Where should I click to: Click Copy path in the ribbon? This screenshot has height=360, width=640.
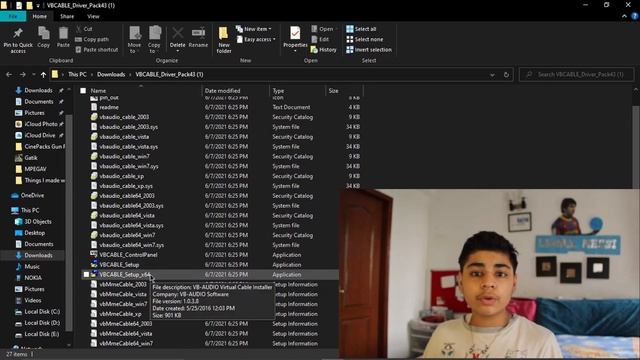pos(92,39)
